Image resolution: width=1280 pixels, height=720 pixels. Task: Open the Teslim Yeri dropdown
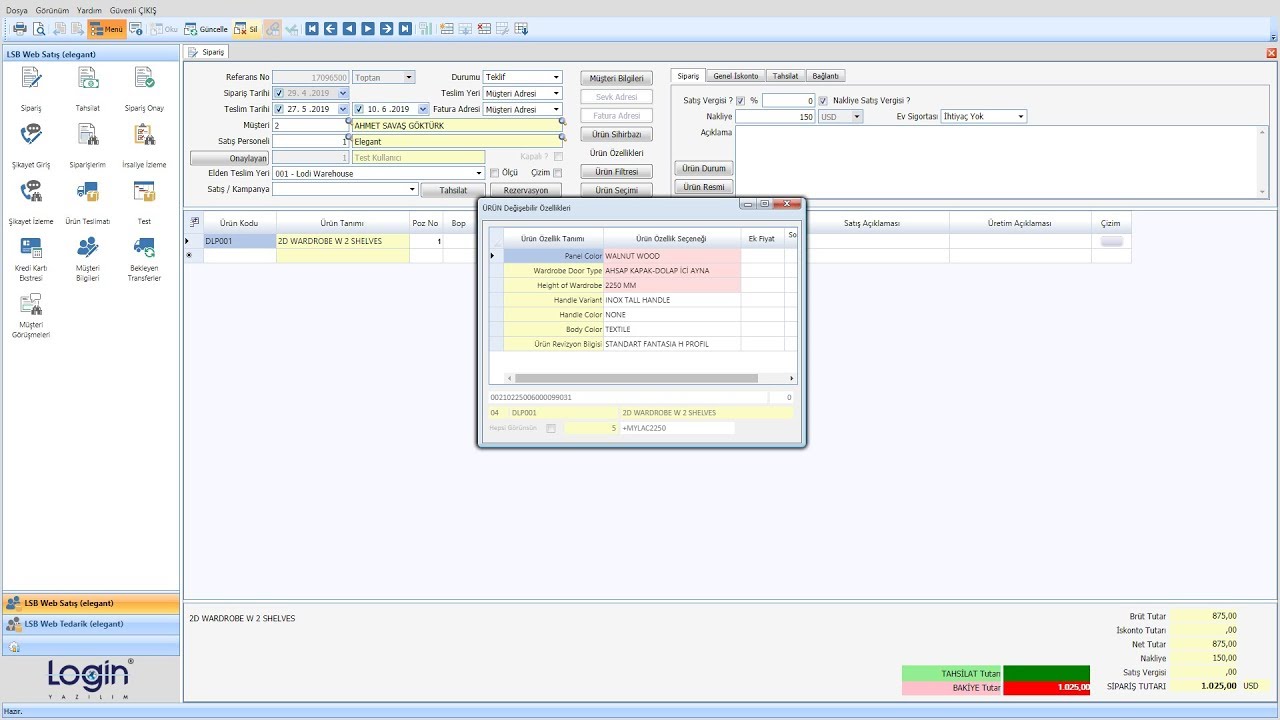(556, 93)
